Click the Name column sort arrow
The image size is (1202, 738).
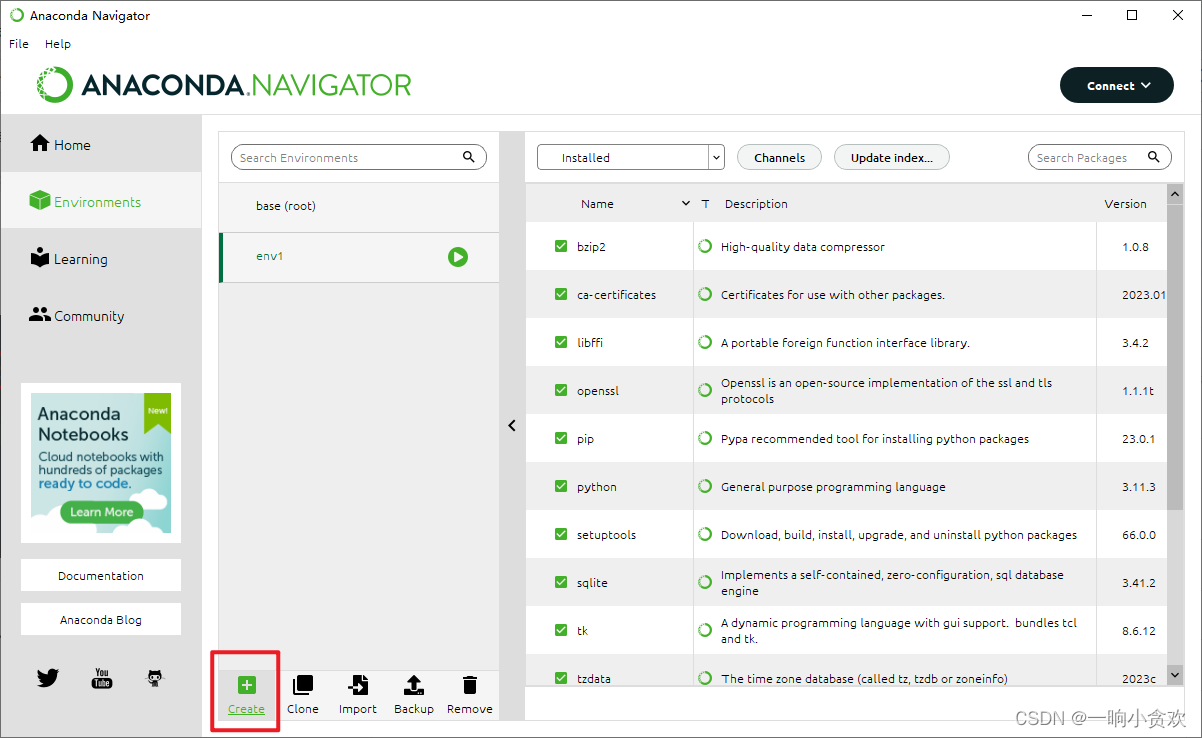coord(686,204)
